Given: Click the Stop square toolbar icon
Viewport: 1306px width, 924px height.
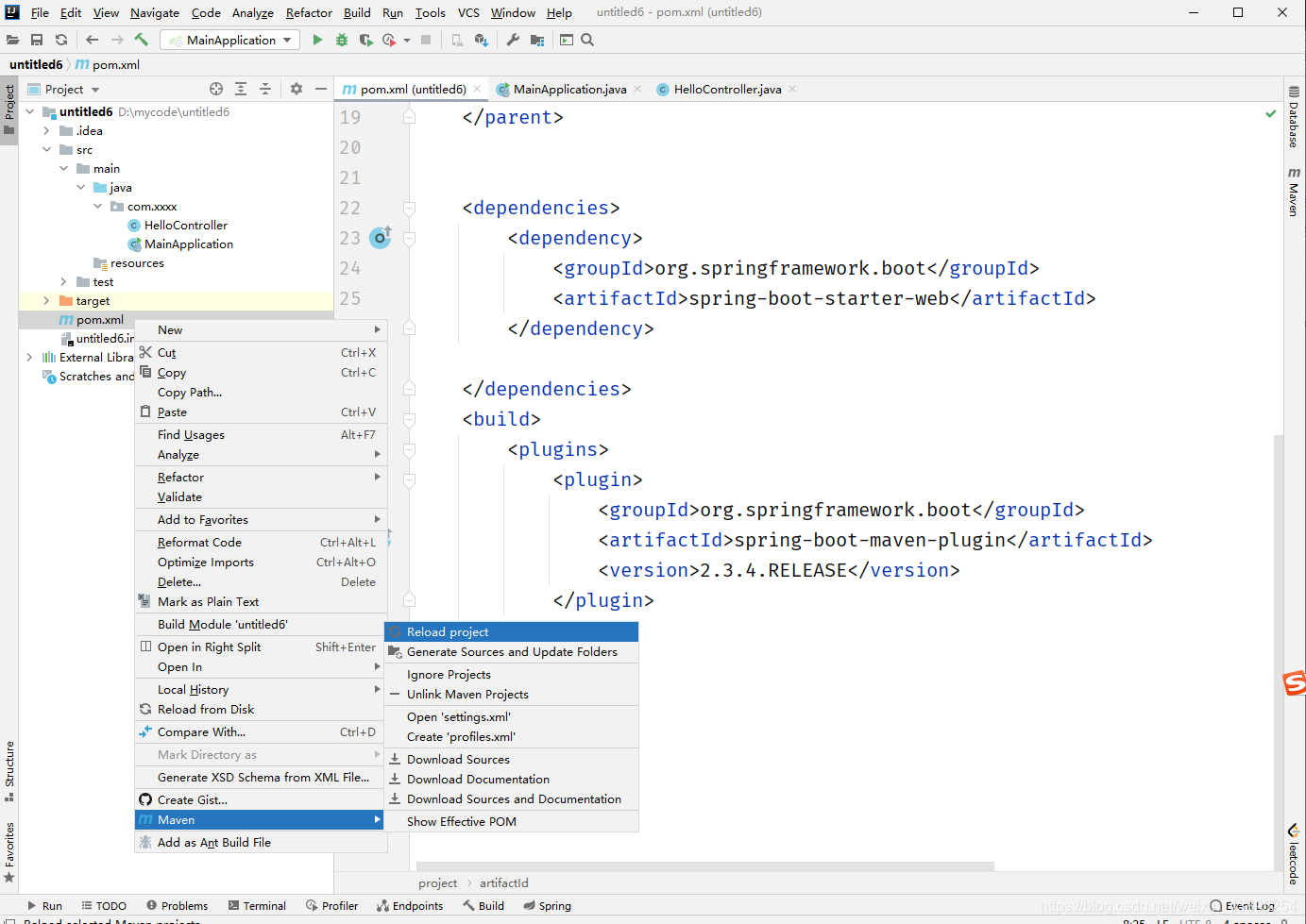Looking at the screenshot, I should click(x=426, y=40).
